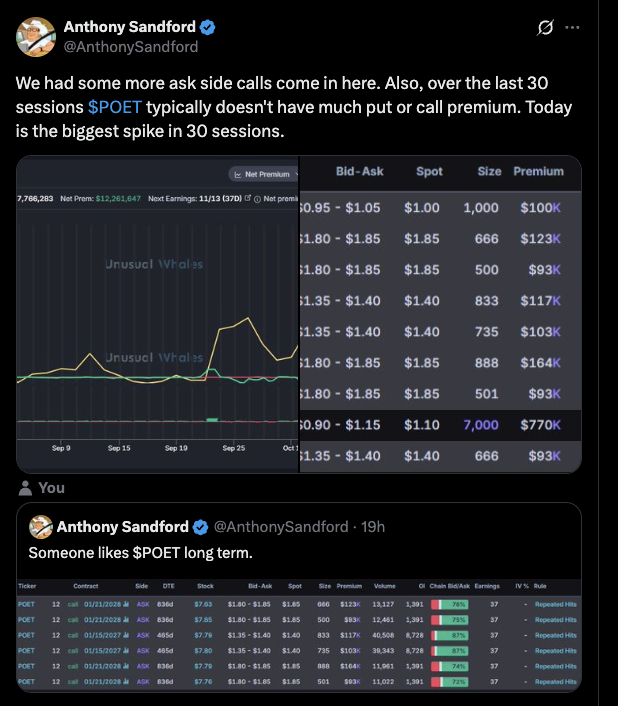Follow the $POET cashtag link

pos(114,107)
